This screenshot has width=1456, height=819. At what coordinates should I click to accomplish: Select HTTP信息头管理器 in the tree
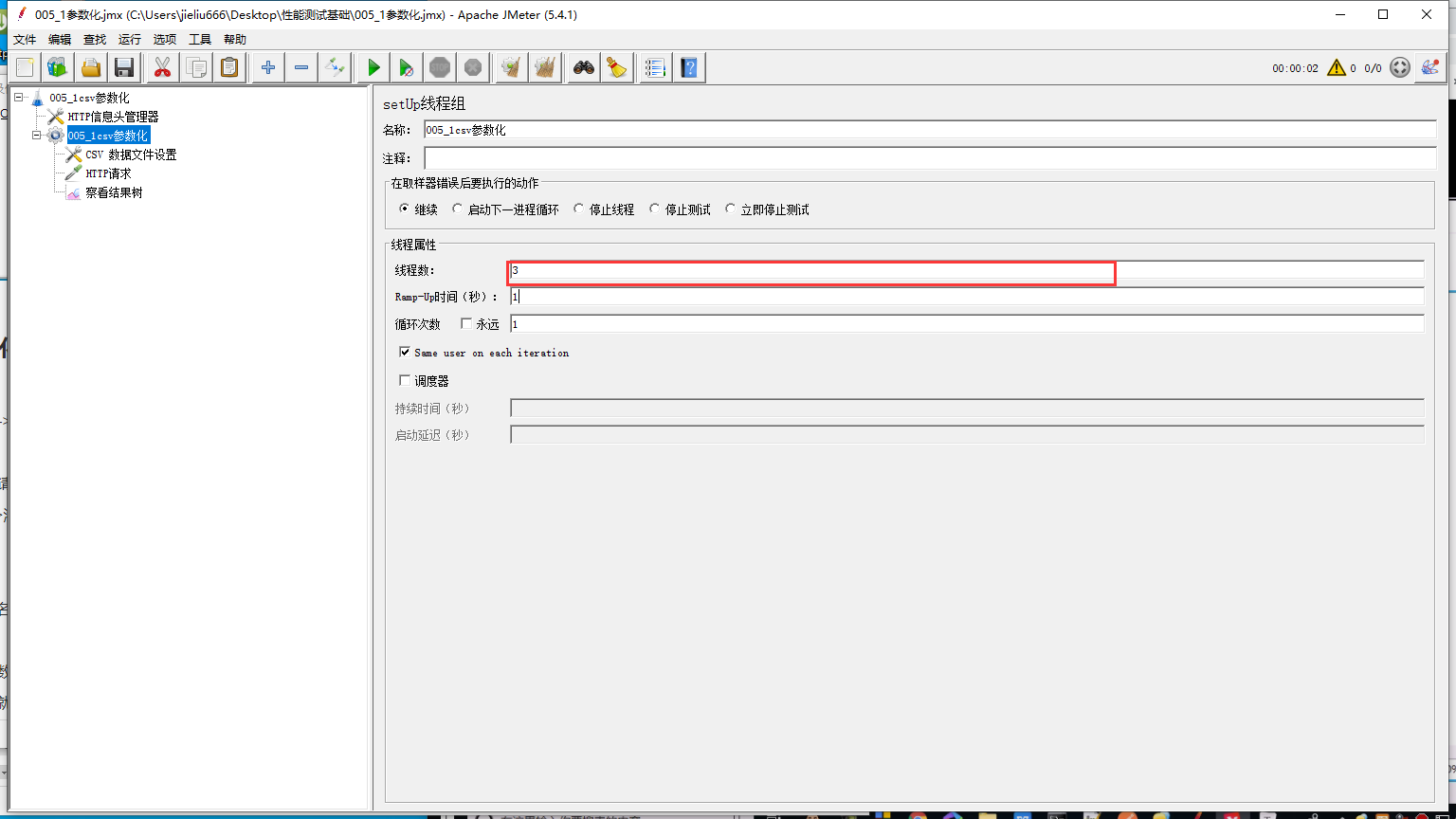pyautogui.click(x=113, y=117)
